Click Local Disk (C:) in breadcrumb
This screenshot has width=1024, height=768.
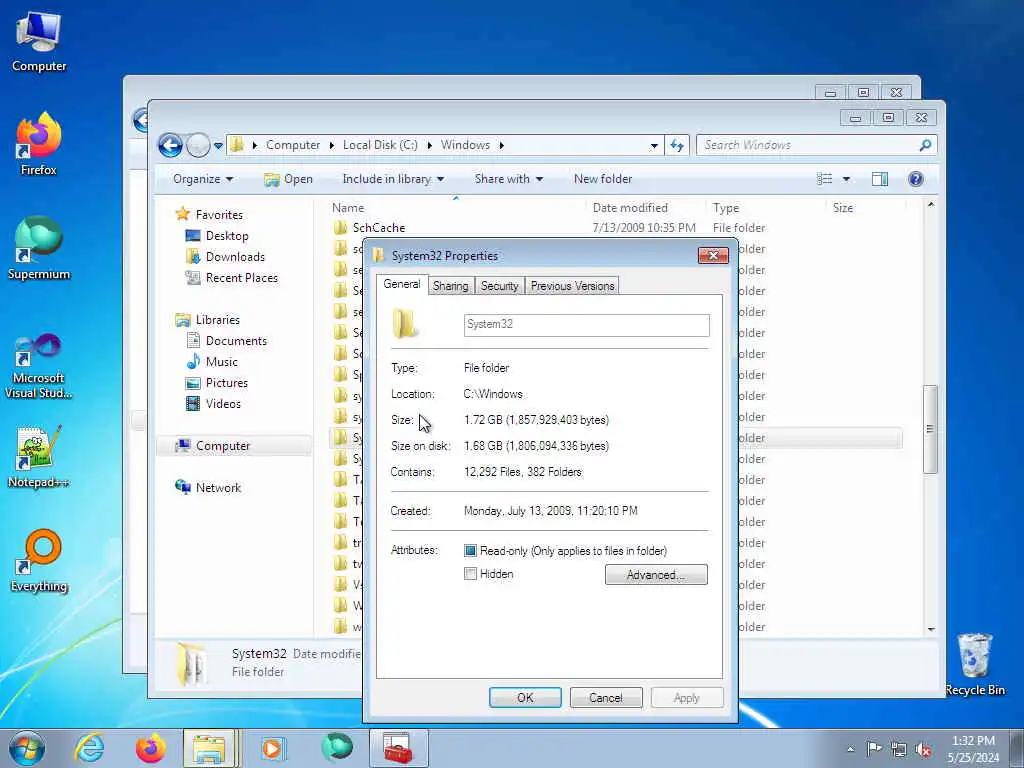(x=380, y=145)
